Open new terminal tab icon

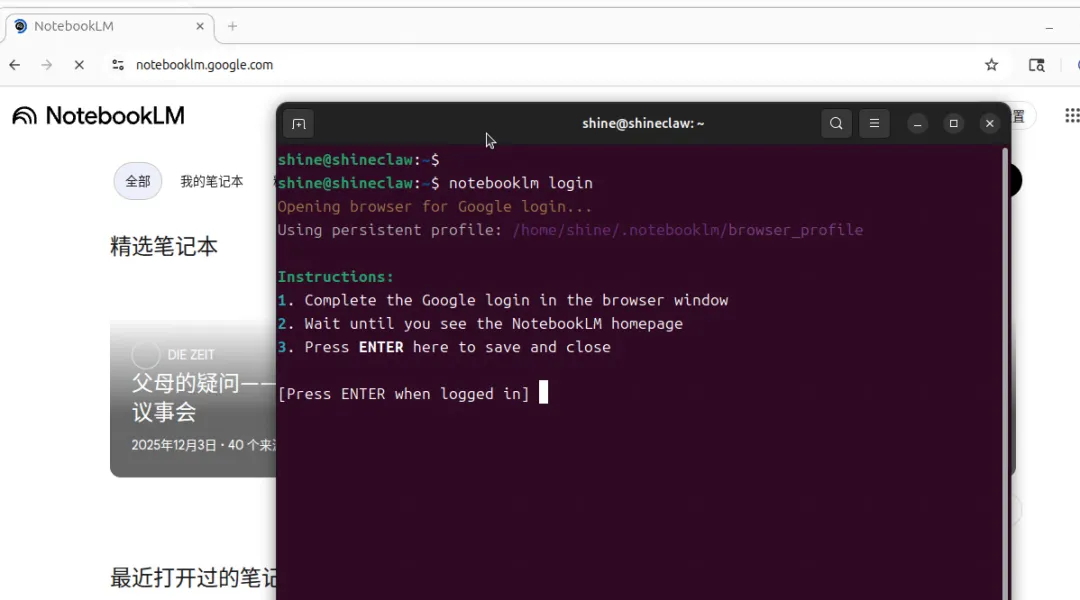(x=298, y=124)
